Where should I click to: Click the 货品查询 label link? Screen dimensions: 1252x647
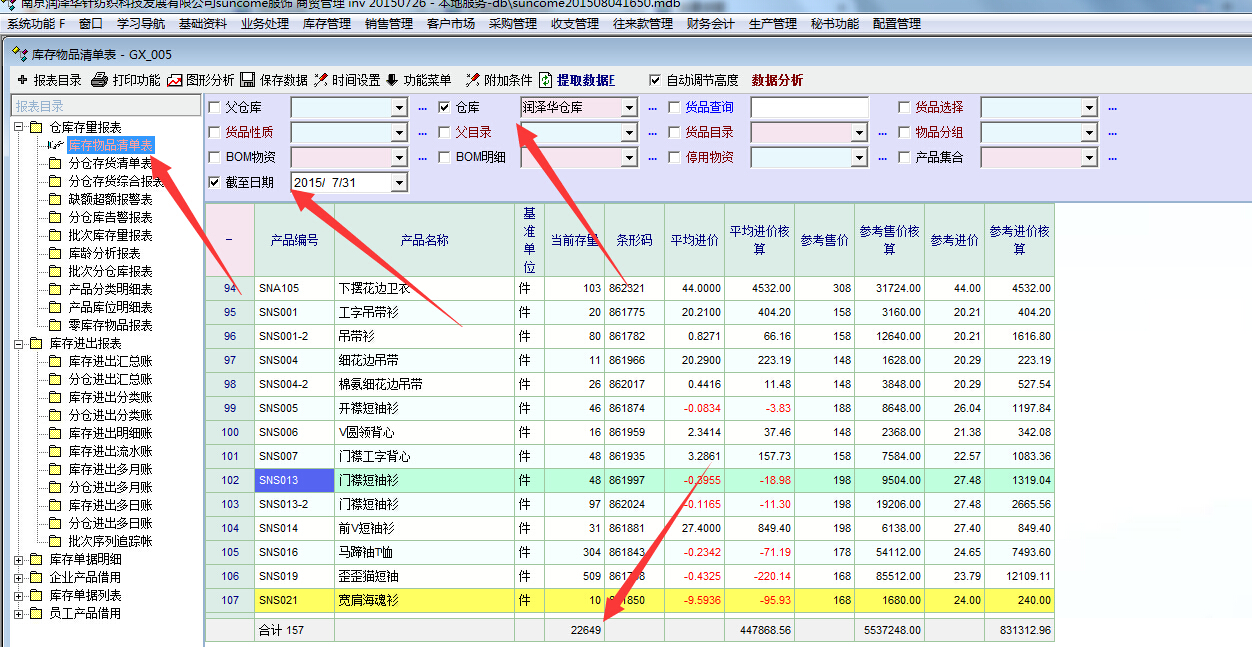click(x=709, y=107)
